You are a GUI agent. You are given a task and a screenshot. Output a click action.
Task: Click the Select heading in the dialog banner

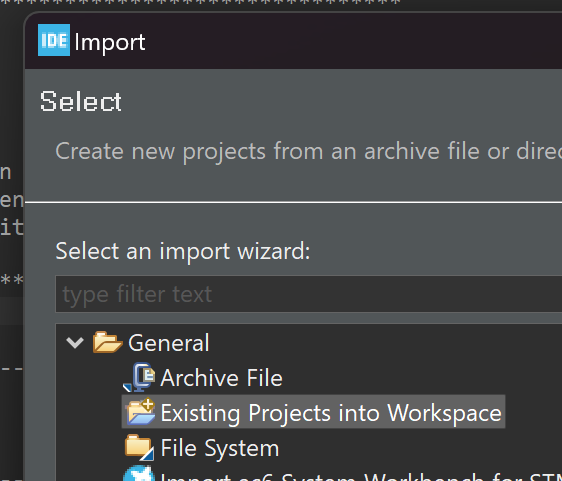point(81,101)
